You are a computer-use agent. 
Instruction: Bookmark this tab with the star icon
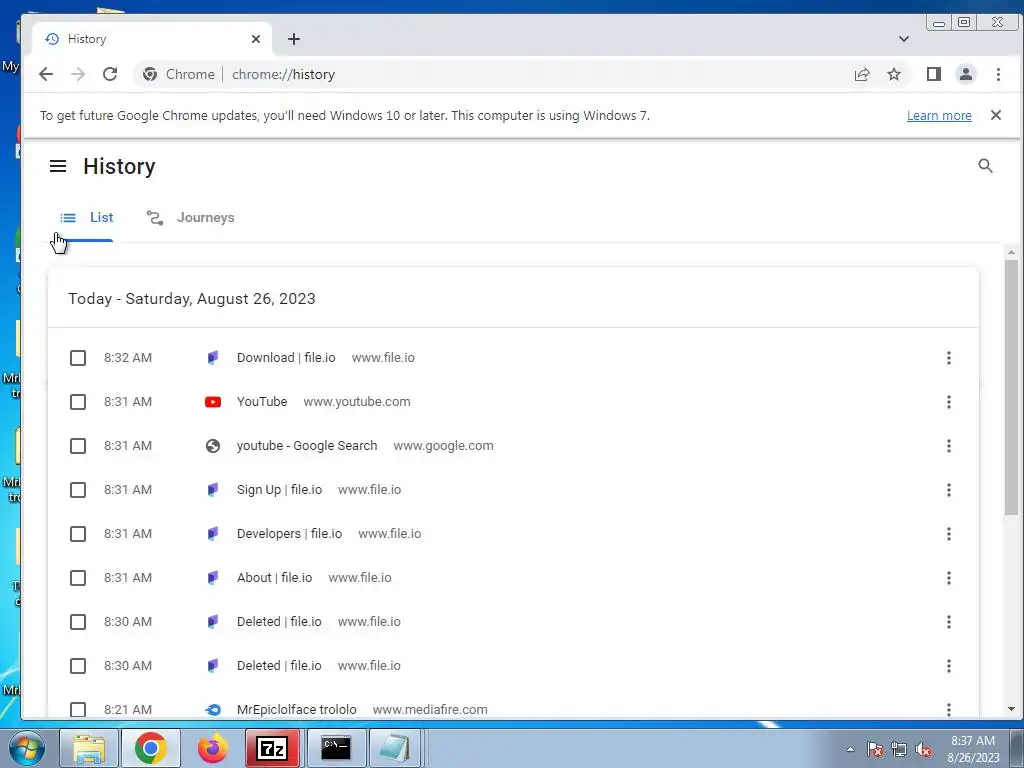(x=894, y=74)
